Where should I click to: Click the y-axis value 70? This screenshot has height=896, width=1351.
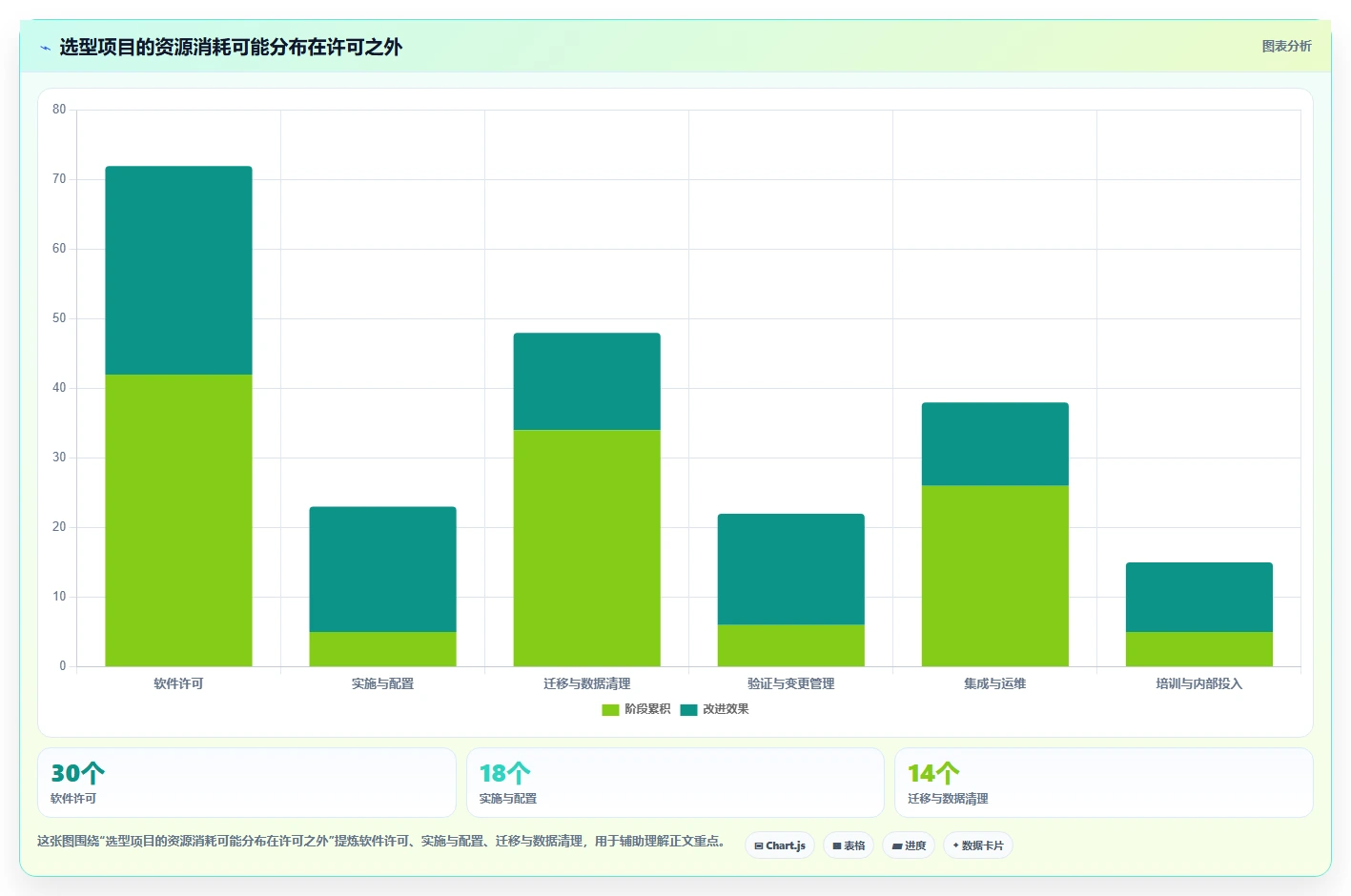pos(59,179)
